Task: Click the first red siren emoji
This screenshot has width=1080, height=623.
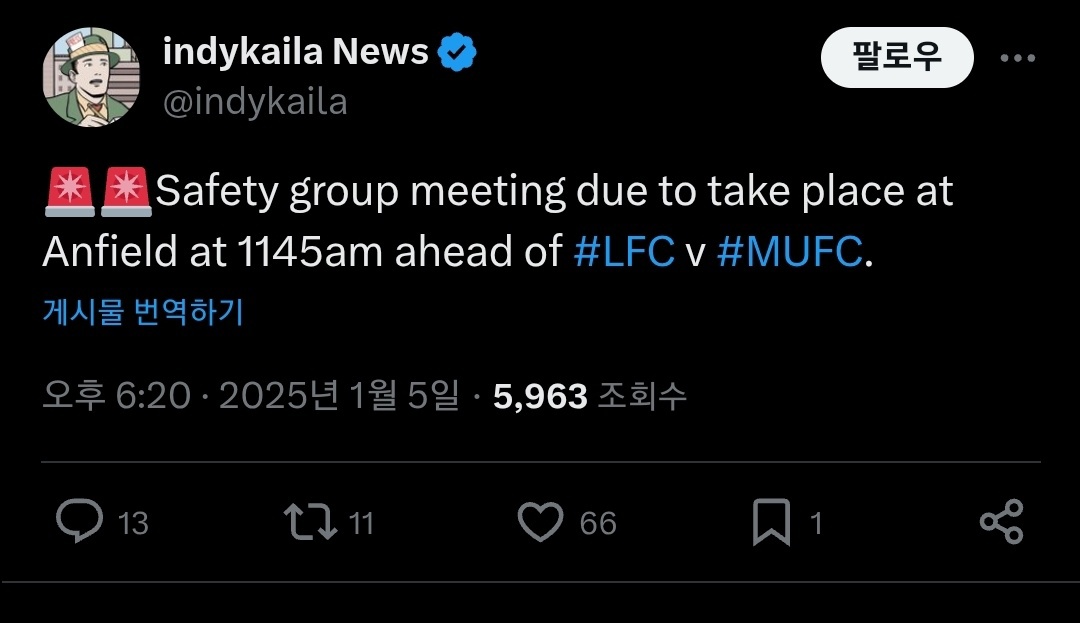Action: [x=70, y=193]
